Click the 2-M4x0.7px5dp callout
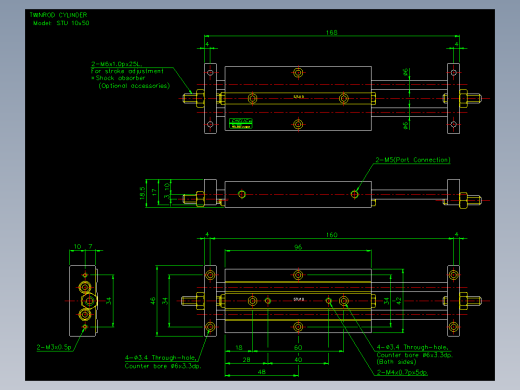Image resolution: width=520 pixels, height=390 pixels. tap(402, 372)
